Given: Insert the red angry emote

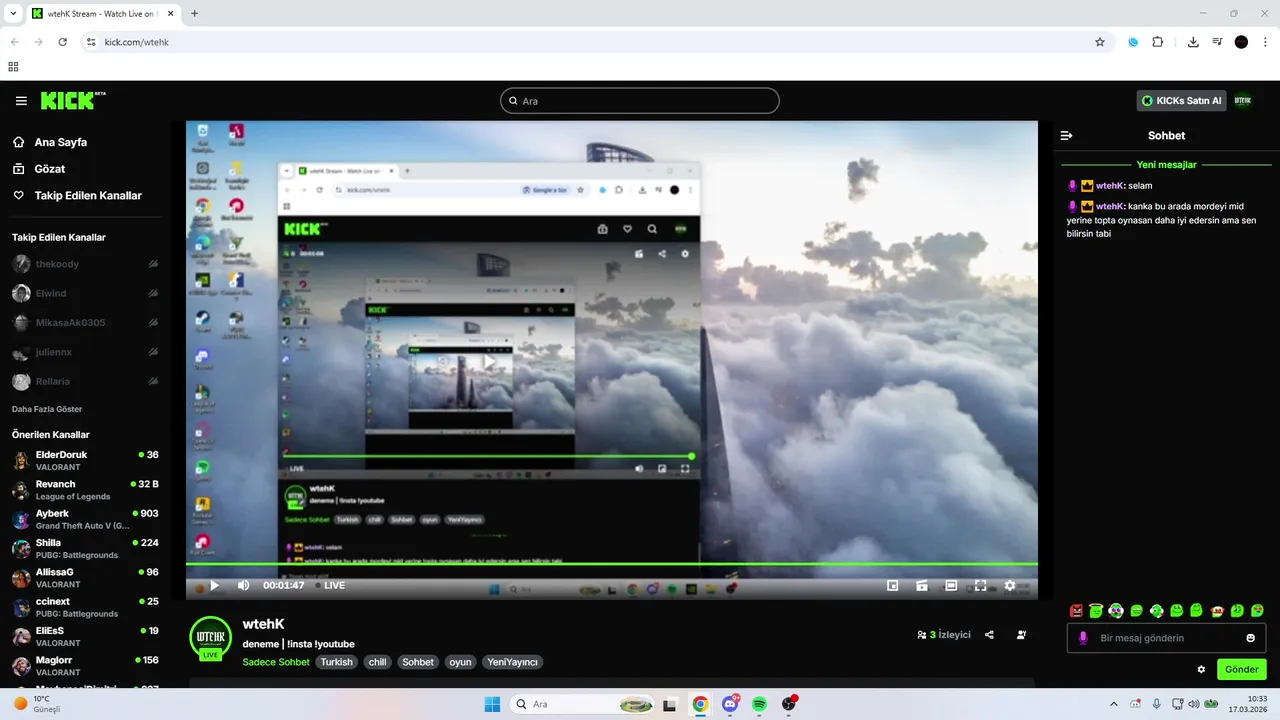Looking at the screenshot, I should (1076, 611).
